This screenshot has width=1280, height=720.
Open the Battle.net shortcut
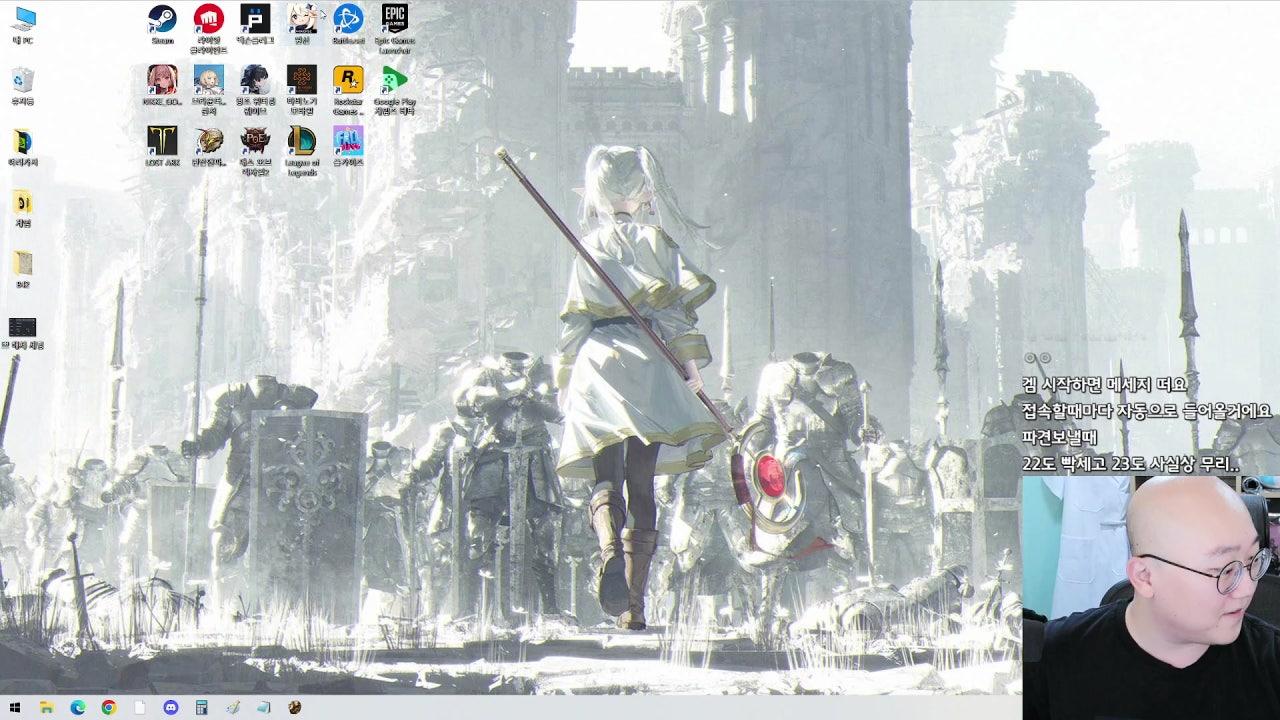(348, 24)
